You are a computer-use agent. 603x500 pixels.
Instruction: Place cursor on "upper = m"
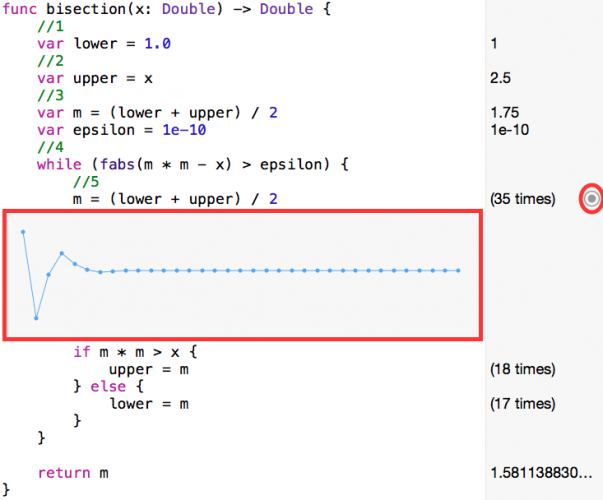point(149,370)
